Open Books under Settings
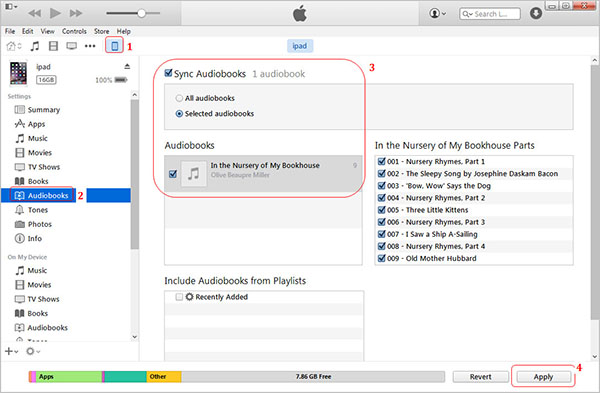The width and height of the screenshot is (600, 393). (x=31, y=181)
